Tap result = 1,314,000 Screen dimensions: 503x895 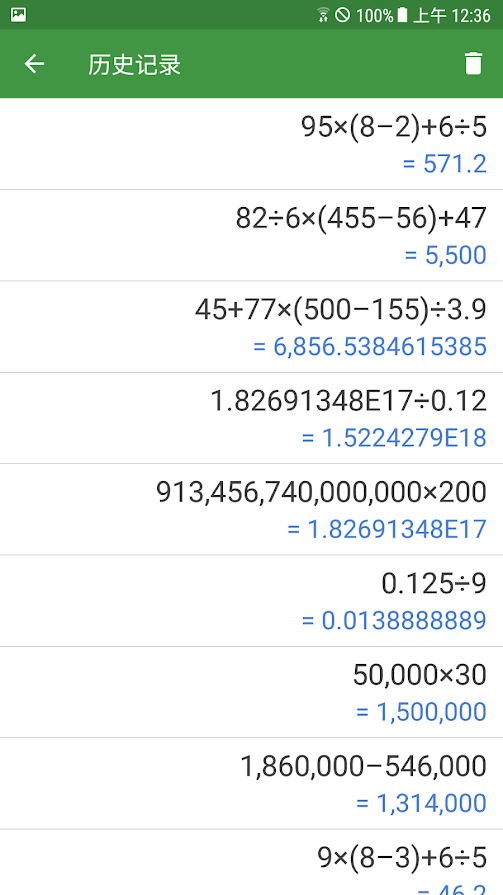(x=421, y=803)
